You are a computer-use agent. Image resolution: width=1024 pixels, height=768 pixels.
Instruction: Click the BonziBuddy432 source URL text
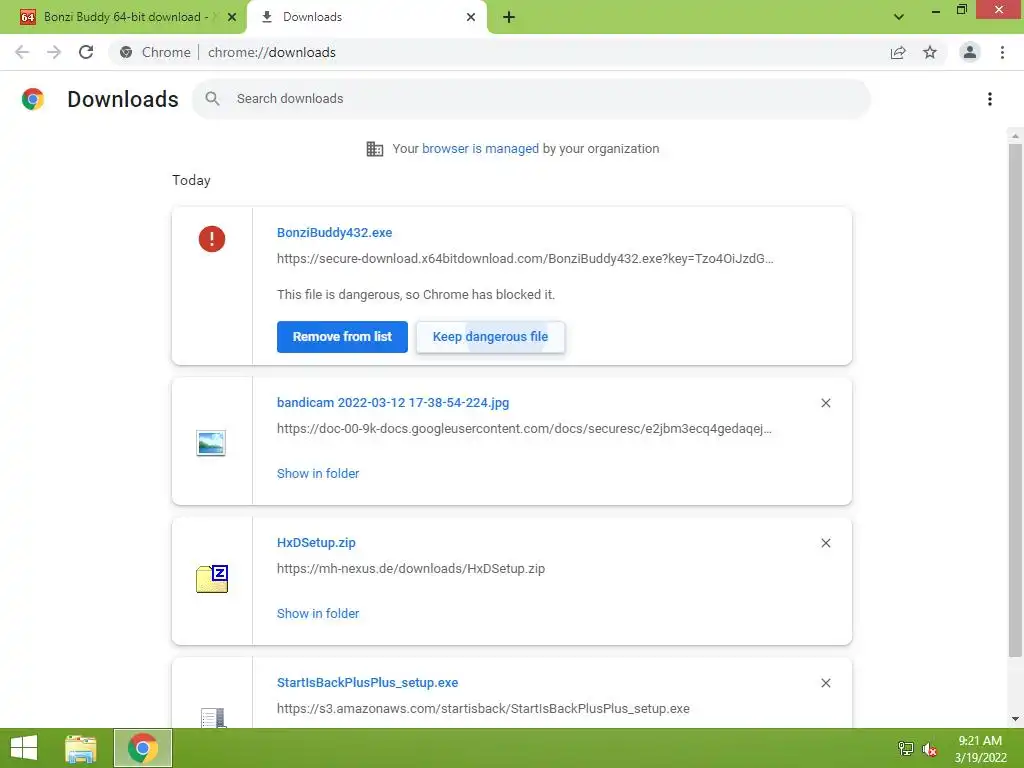point(525,259)
